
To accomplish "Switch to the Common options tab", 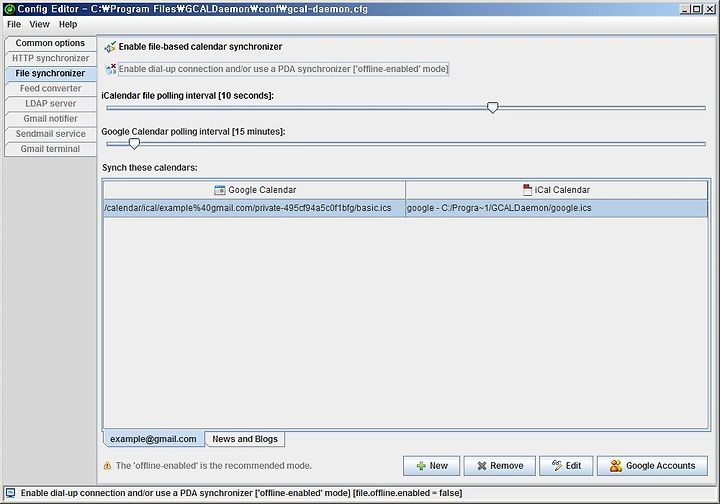I will (50, 43).
